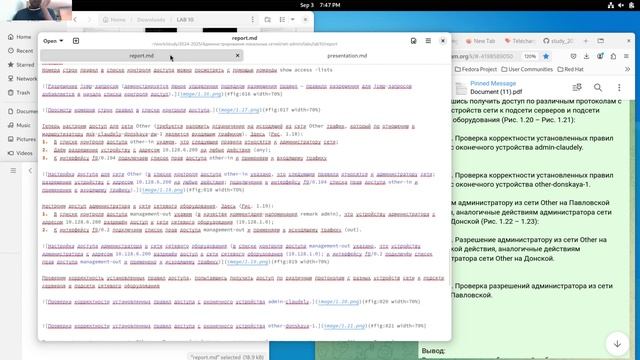The height and width of the screenshot is (360, 640).
Task: Click the document options icon left of the editor hamburger
Action: click(413, 41)
